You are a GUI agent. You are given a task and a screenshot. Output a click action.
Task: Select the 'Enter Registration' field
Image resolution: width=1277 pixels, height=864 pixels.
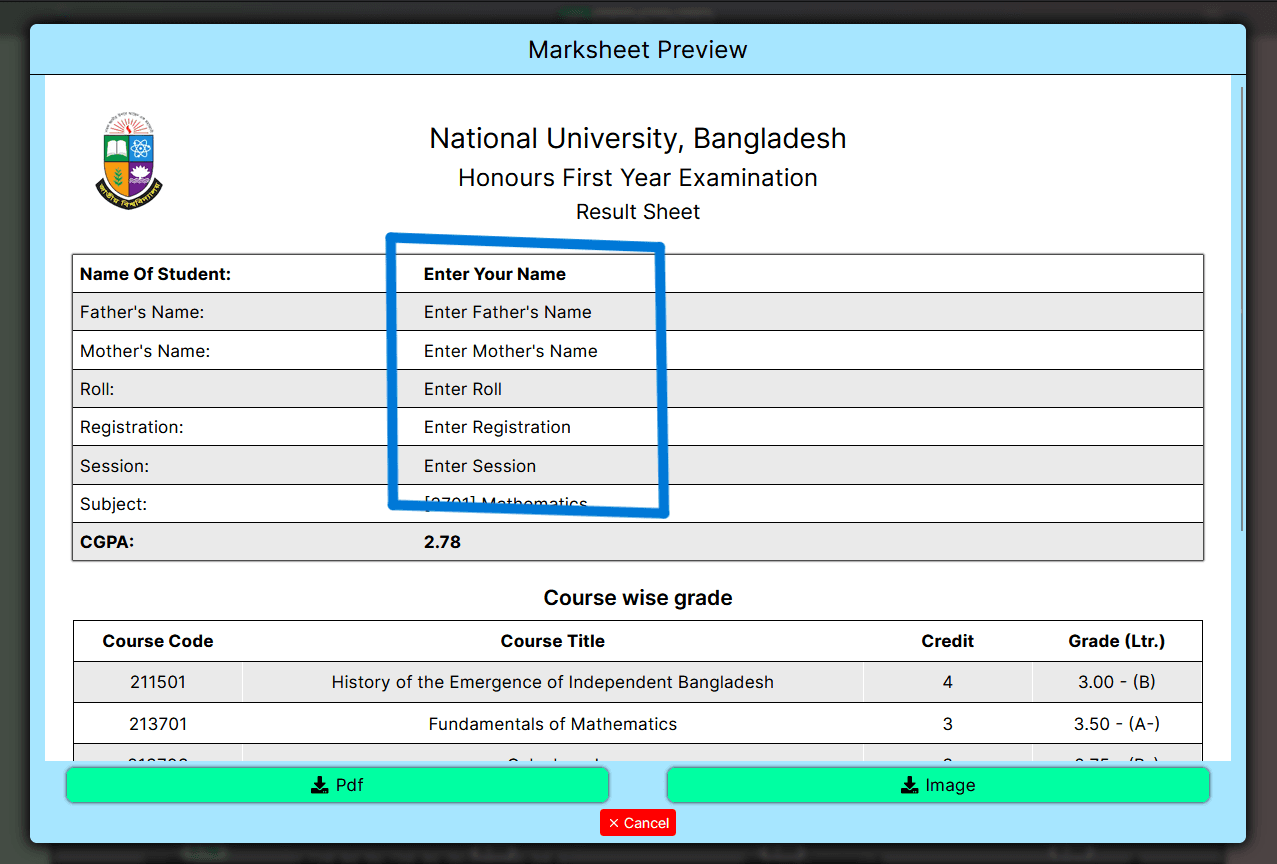(x=497, y=427)
